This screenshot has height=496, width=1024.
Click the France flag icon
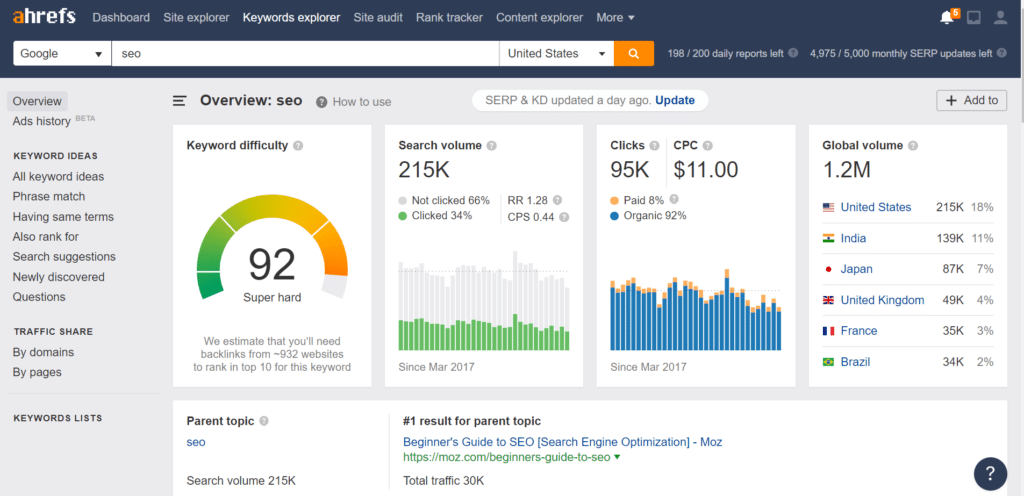tap(829, 331)
